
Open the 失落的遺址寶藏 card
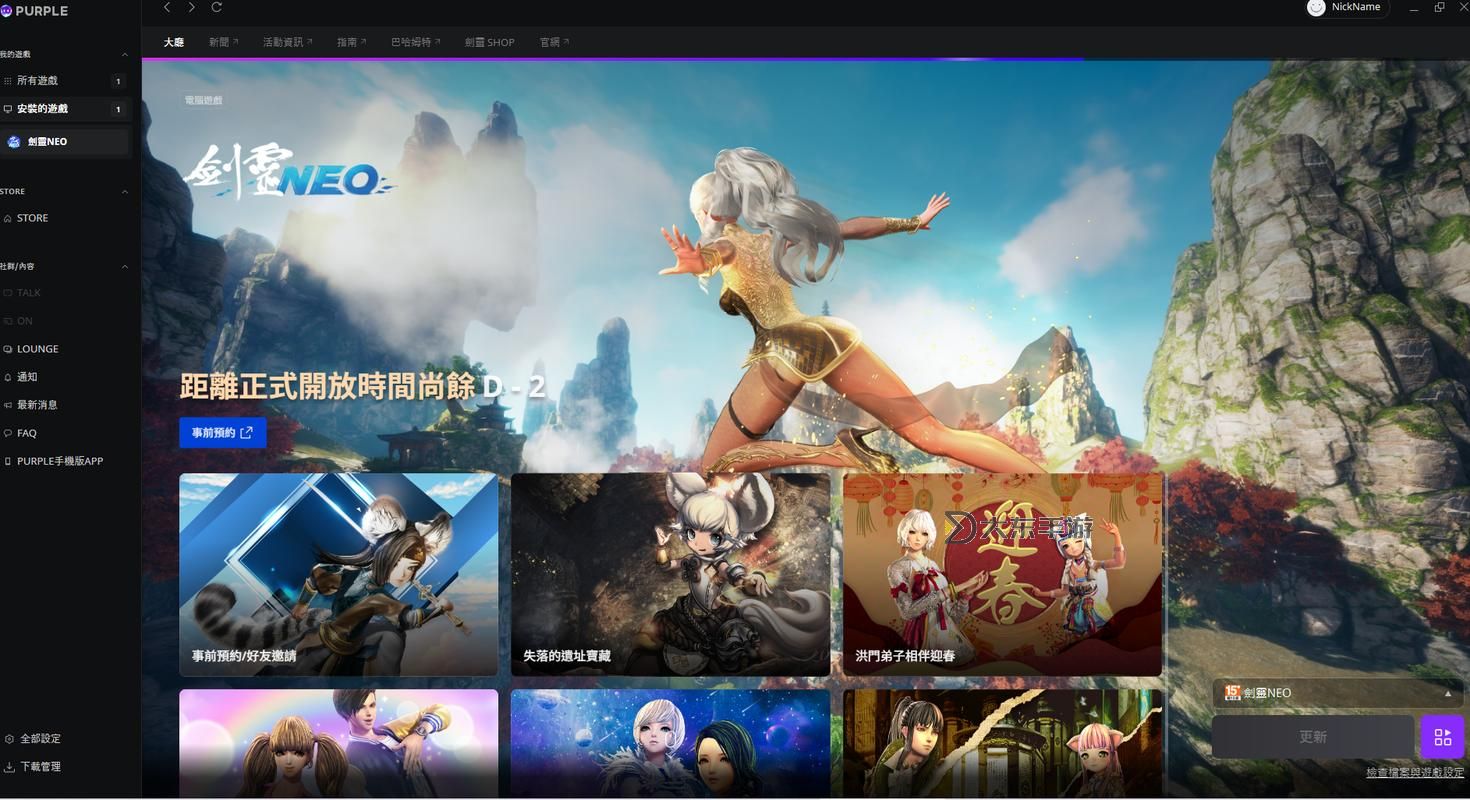[x=670, y=574]
